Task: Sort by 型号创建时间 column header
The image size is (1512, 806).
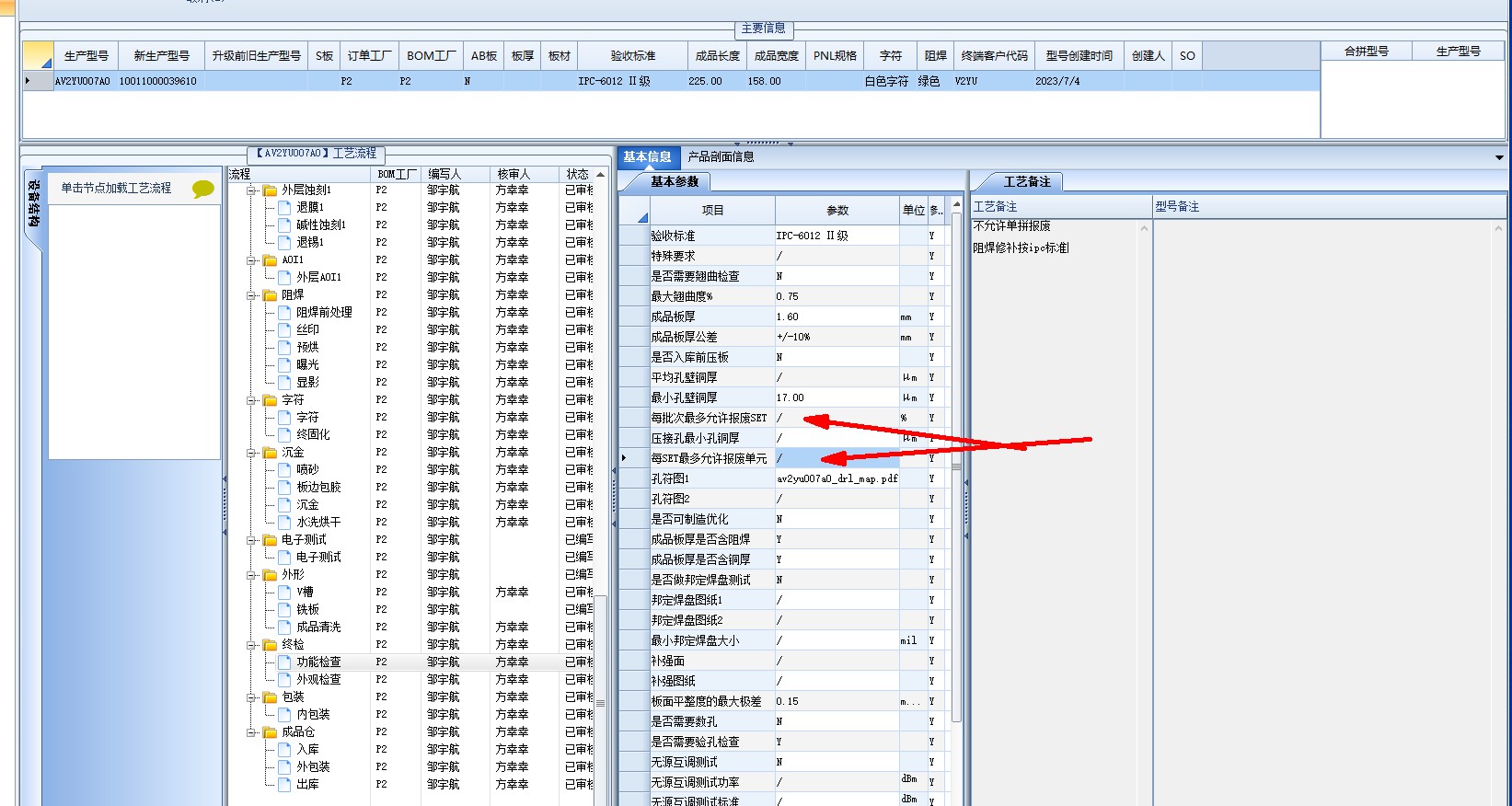Action: point(1079,56)
